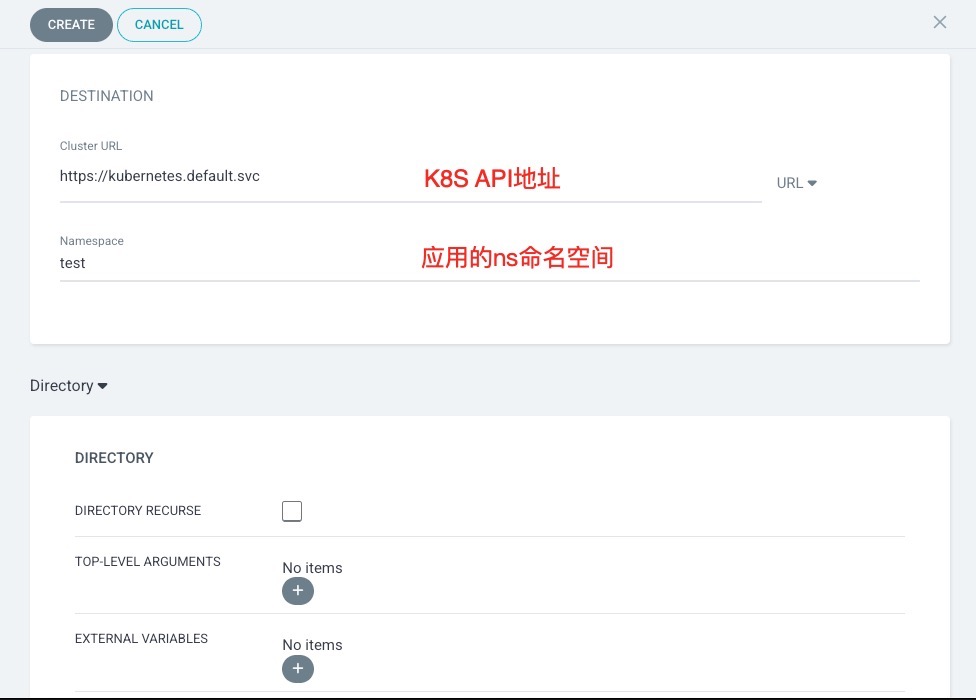Click the EXTERNAL VARIABLES label
This screenshot has height=700, width=976.
141,639
